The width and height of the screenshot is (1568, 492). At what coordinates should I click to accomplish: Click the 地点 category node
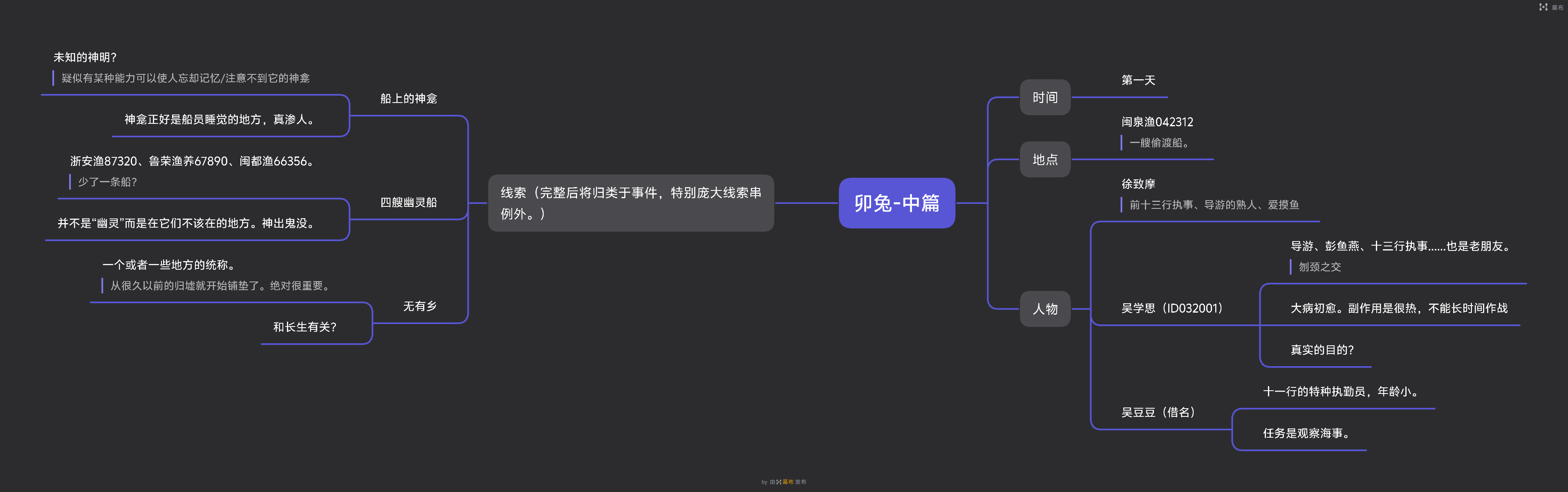[1044, 159]
